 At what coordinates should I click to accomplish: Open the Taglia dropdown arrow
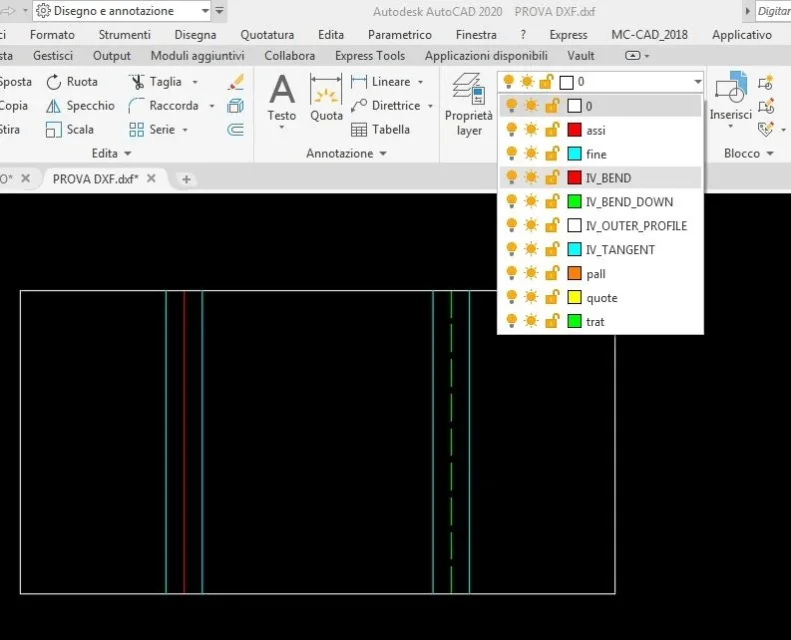coord(195,82)
